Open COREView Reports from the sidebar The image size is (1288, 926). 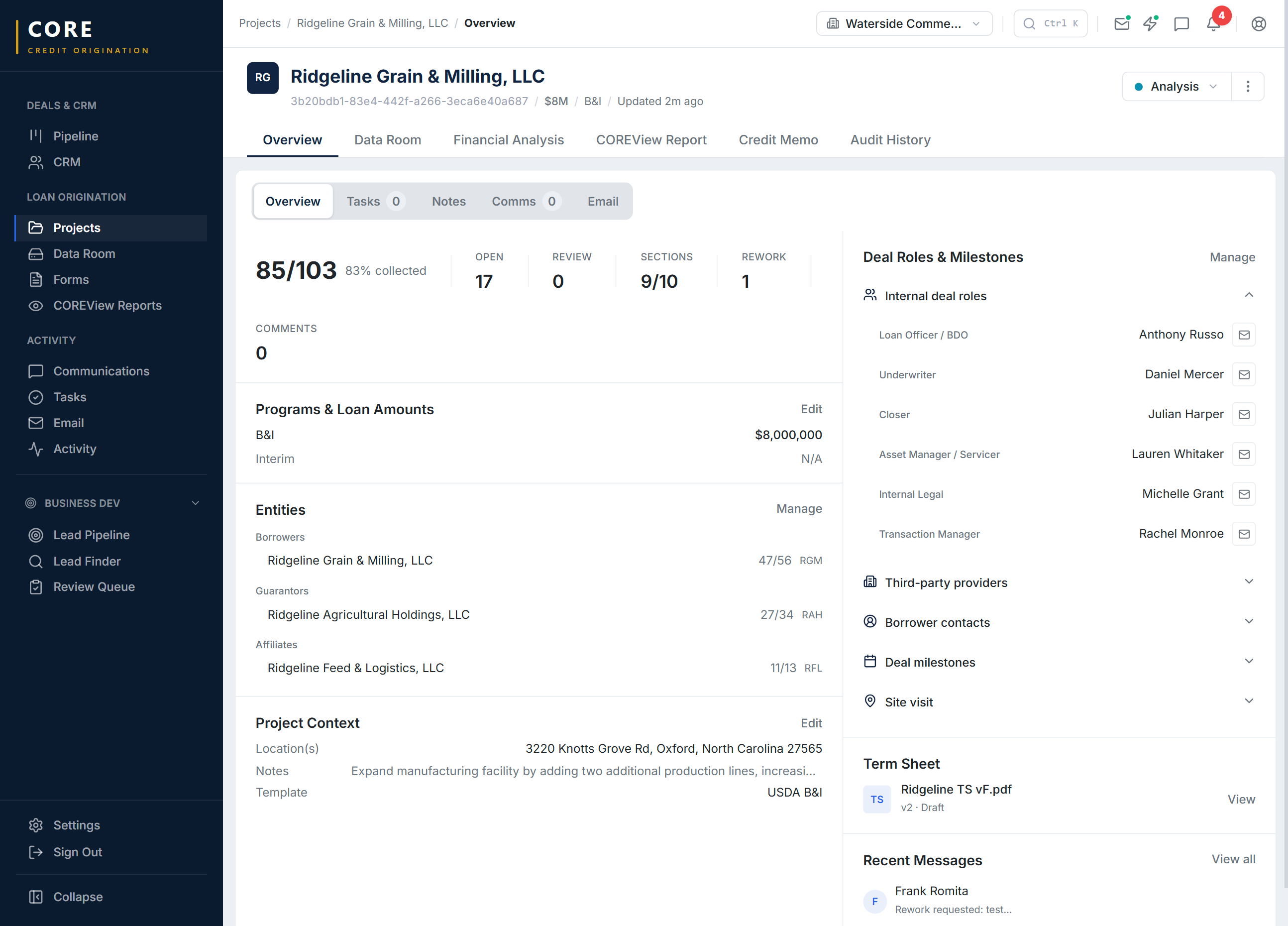(107, 305)
